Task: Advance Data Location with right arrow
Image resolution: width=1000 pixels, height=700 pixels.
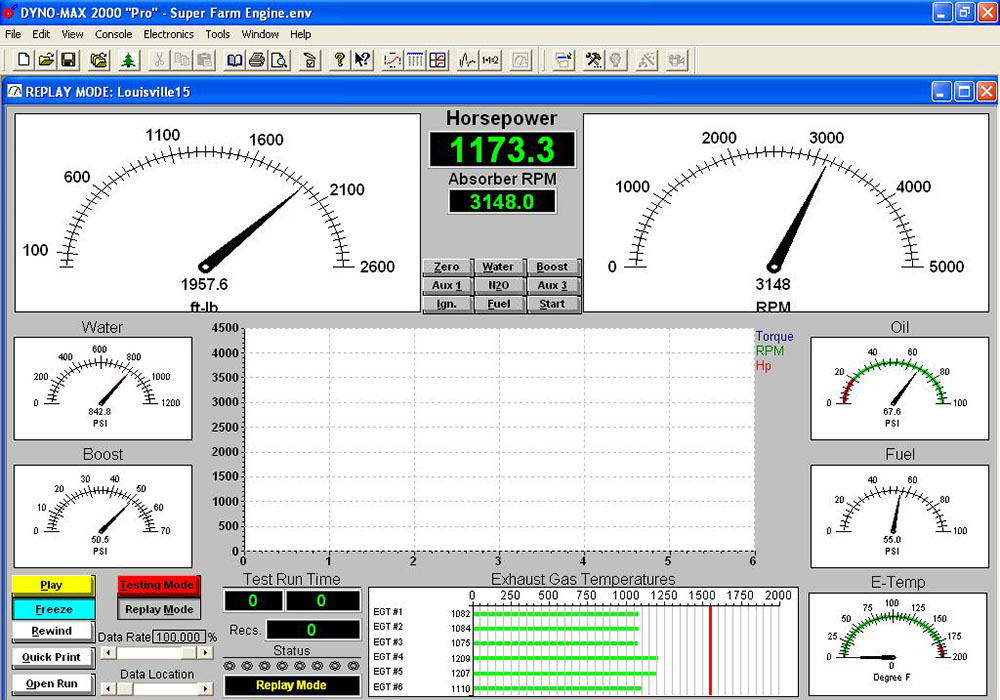Action: (205, 689)
